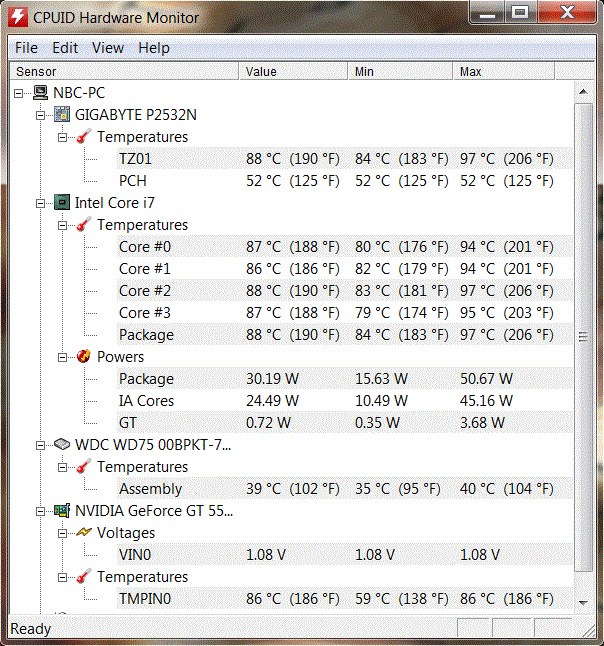604x646 pixels.
Task: Collapse Temperatures under GIGABYTE P2532N
Action: pos(62,137)
